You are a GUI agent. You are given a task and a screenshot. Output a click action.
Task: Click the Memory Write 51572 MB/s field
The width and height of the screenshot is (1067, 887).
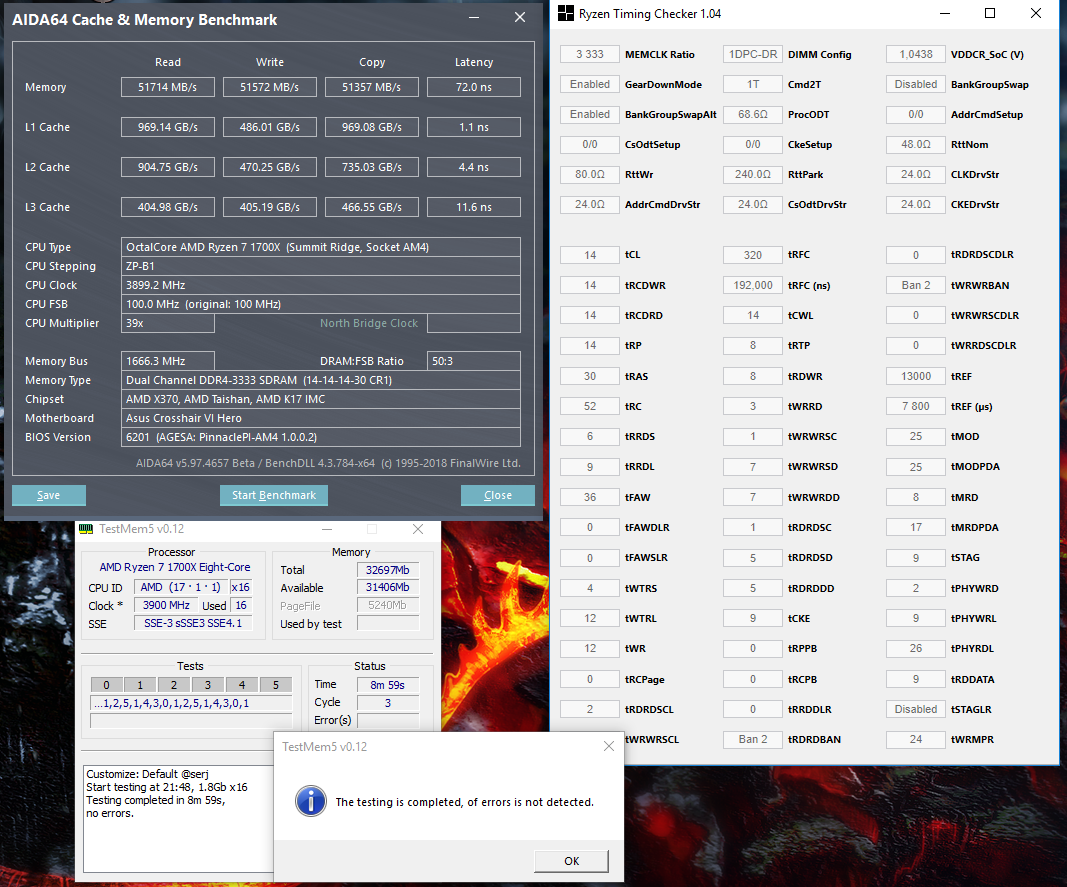[269, 87]
